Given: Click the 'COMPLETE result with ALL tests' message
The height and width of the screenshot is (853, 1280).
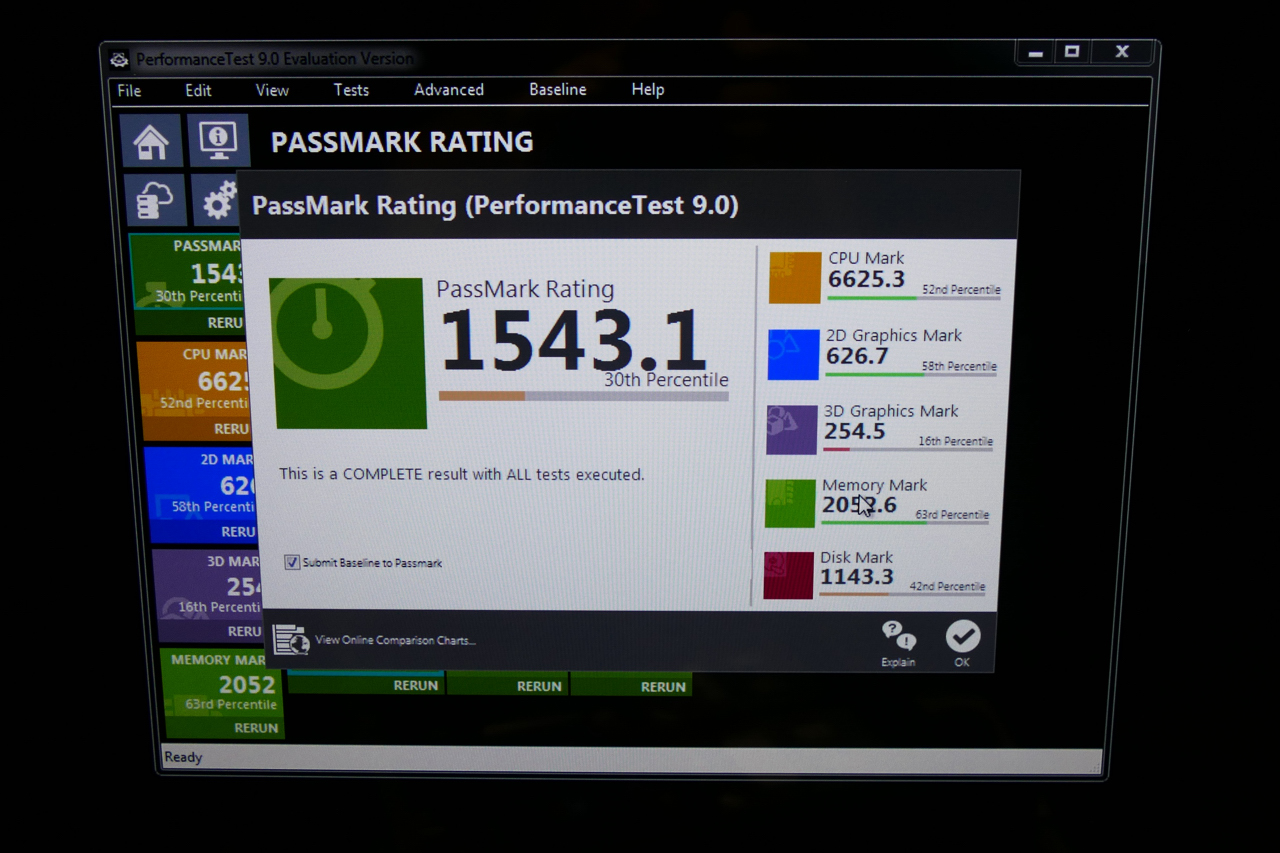Looking at the screenshot, I should 461,474.
